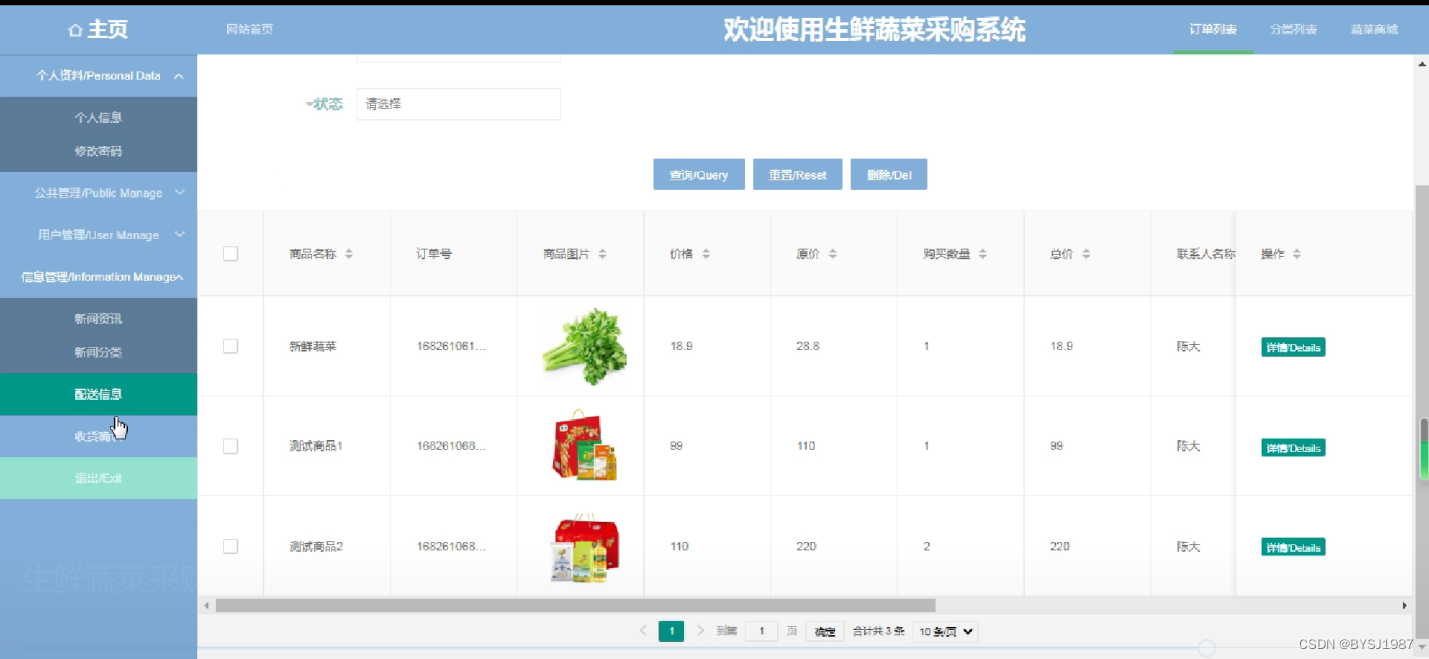Sort by 商品名称 column sort arrows
This screenshot has height=659, width=1429.
[349, 254]
